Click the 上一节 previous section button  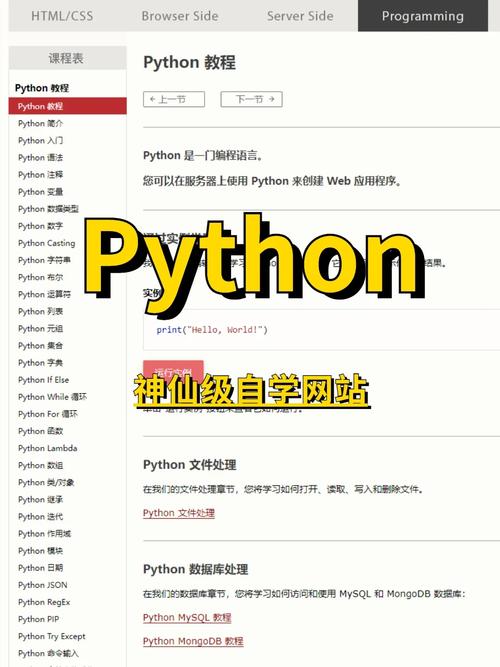tap(174, 100)
